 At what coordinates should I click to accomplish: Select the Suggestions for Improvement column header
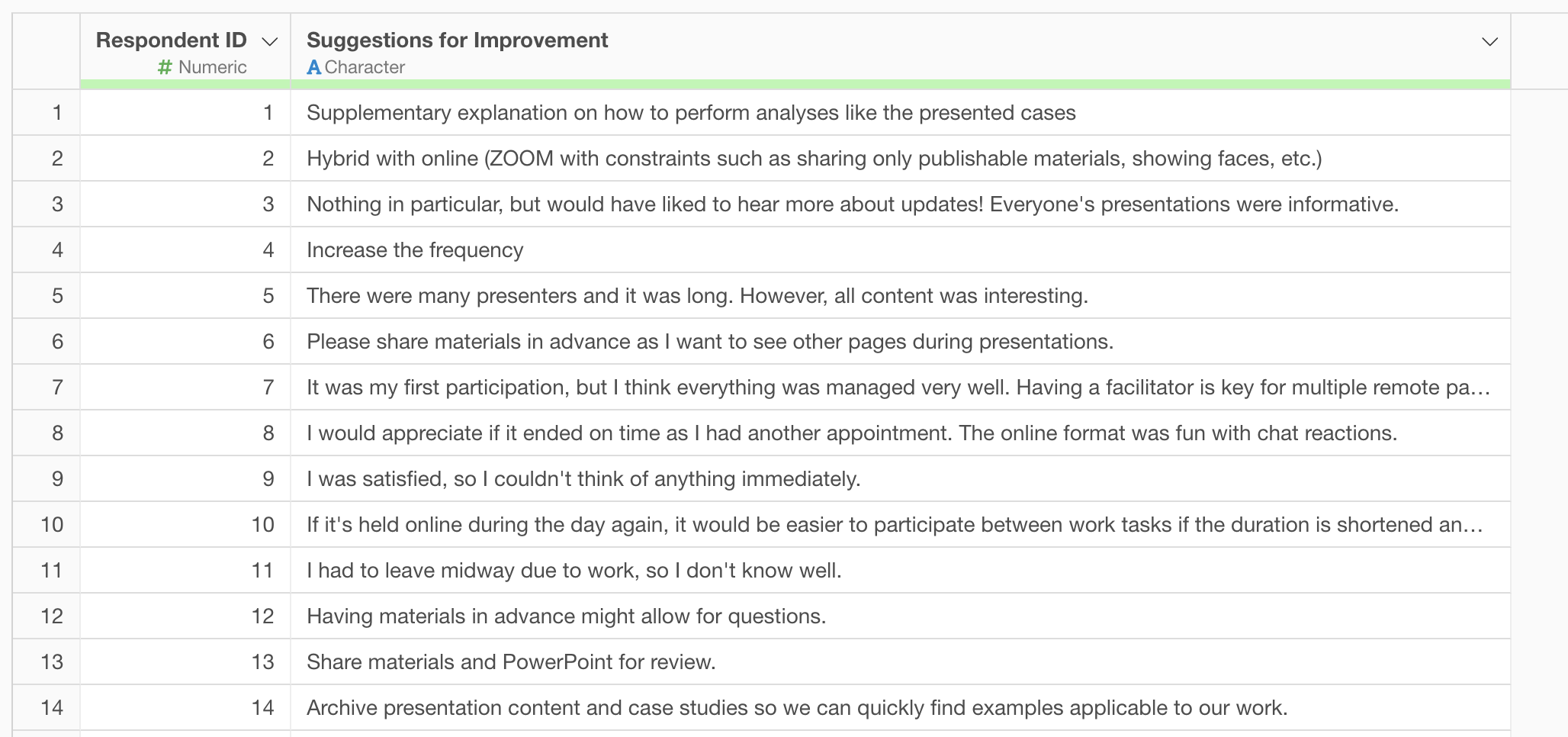click(901, 47)
